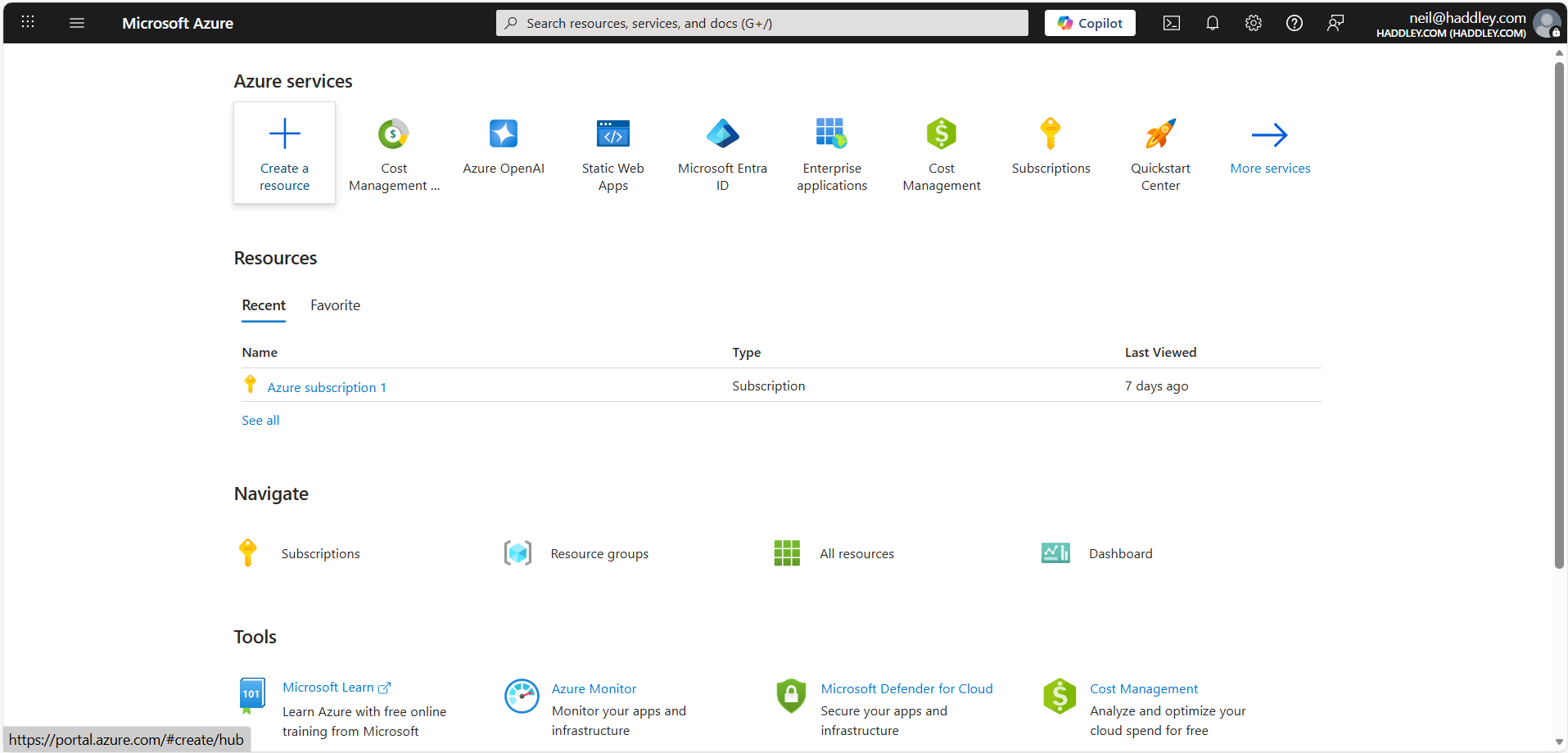Launch Microsoft Entra ID service
1568x753 pixels.
[x=722, y=134]
